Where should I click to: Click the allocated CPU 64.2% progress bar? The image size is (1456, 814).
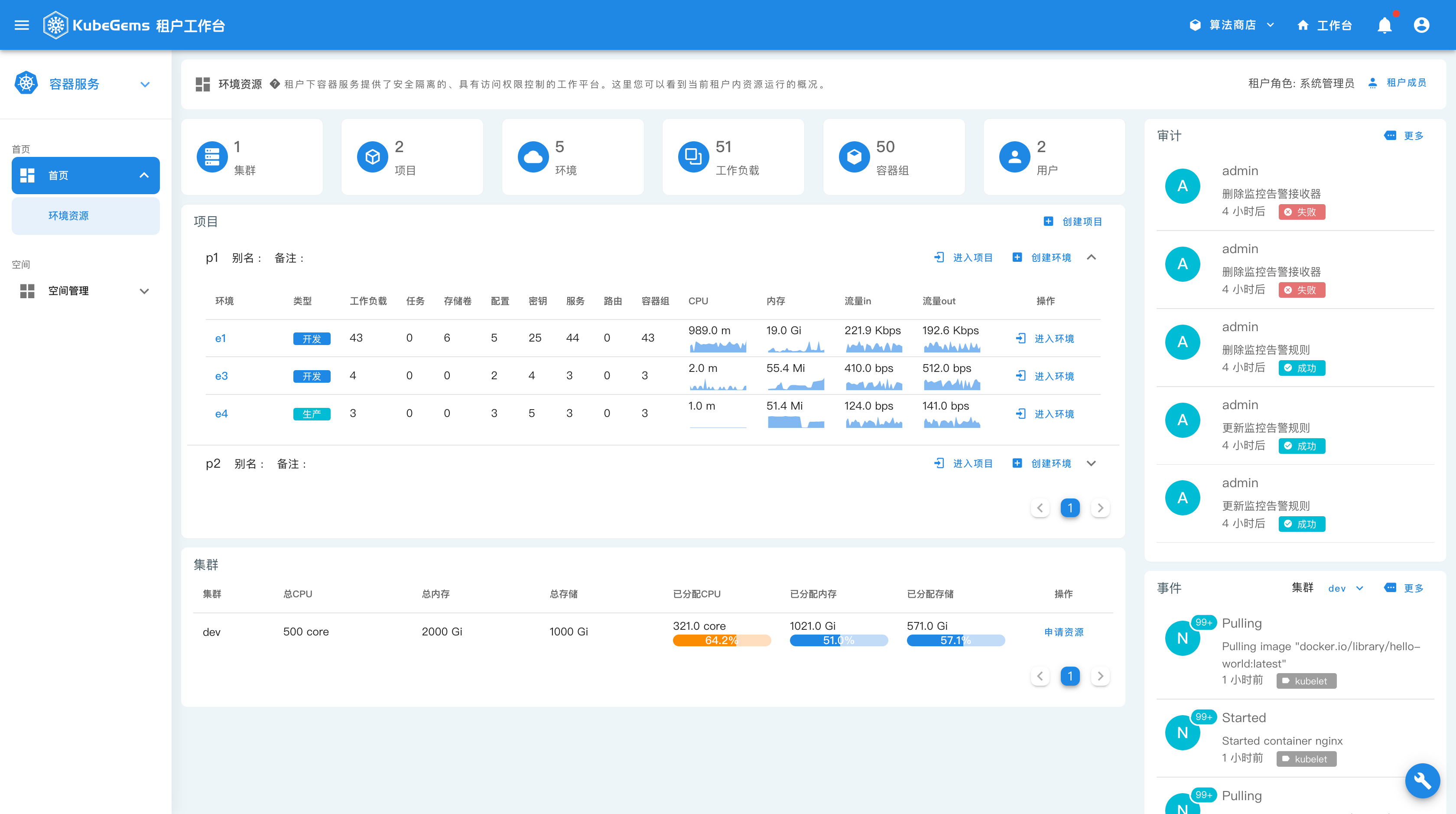point(721,641)
